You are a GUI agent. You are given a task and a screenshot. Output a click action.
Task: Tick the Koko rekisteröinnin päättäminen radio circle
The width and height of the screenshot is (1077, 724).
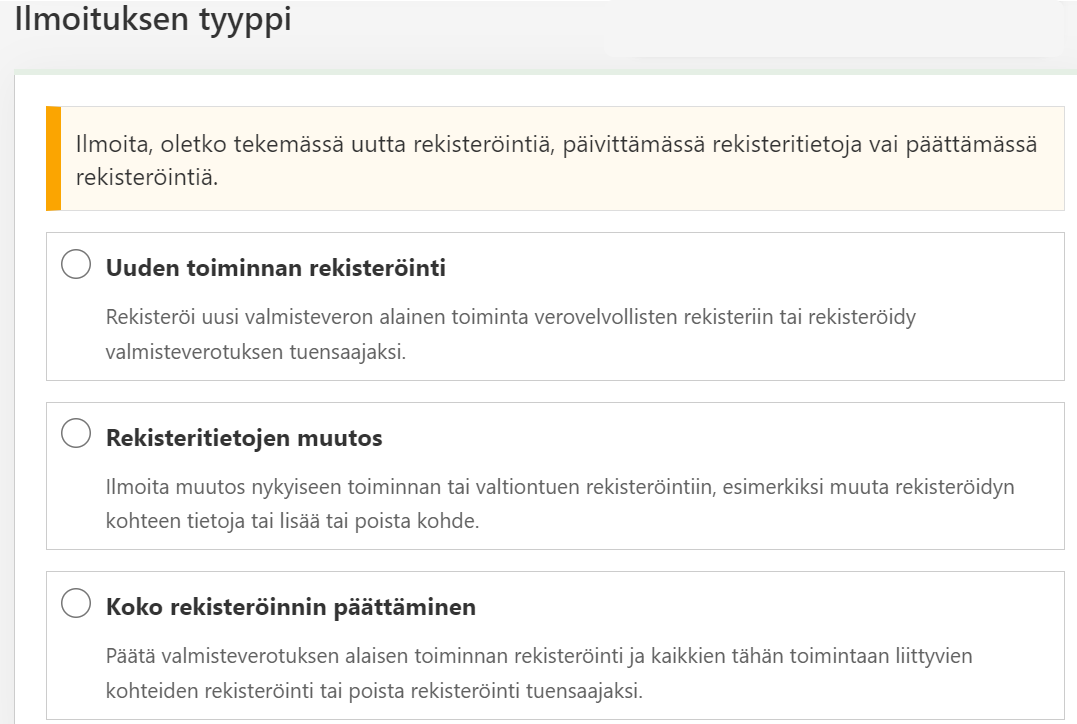point(76,604)
